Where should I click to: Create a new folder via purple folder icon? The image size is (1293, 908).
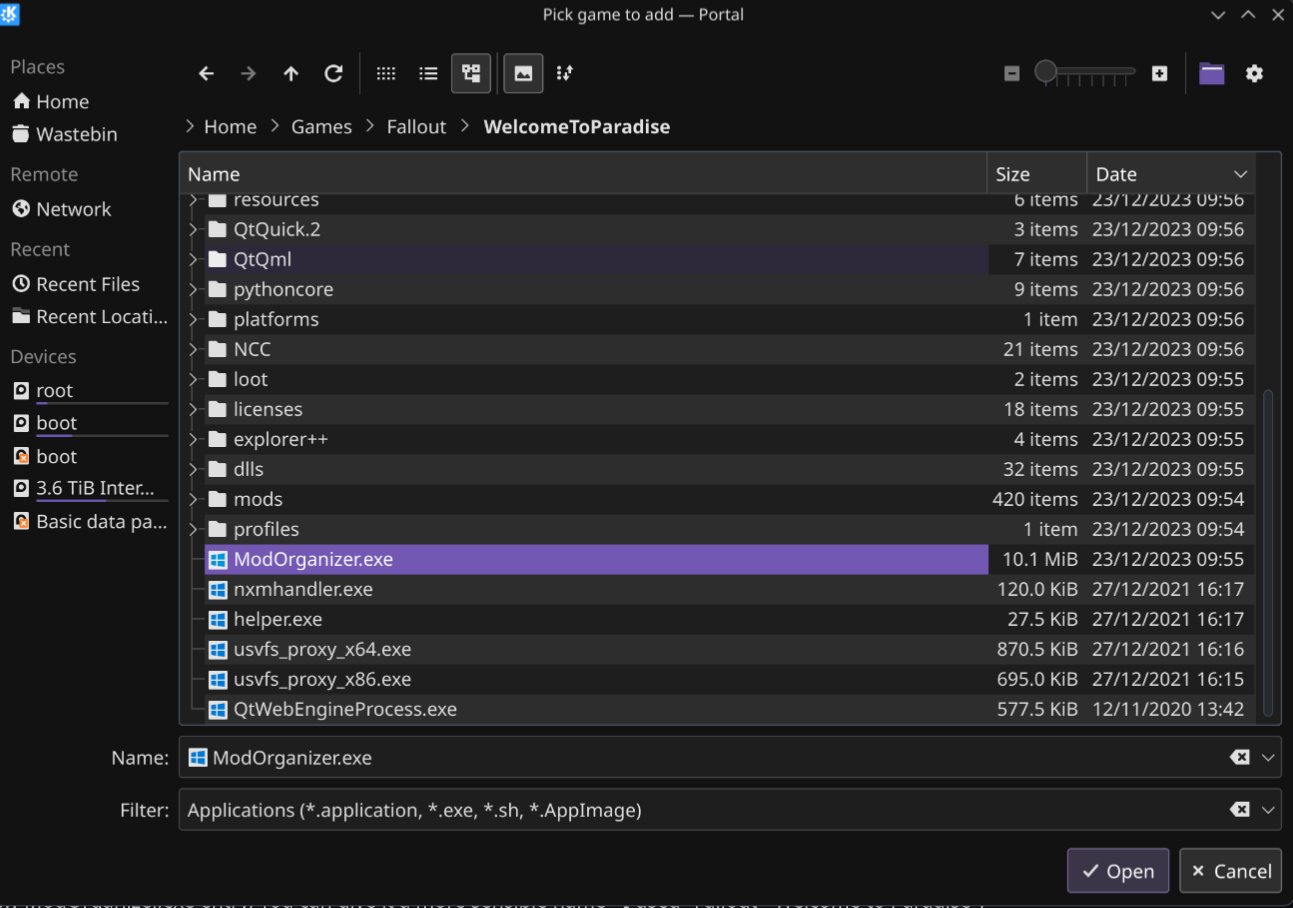[x=1212, y=73]
